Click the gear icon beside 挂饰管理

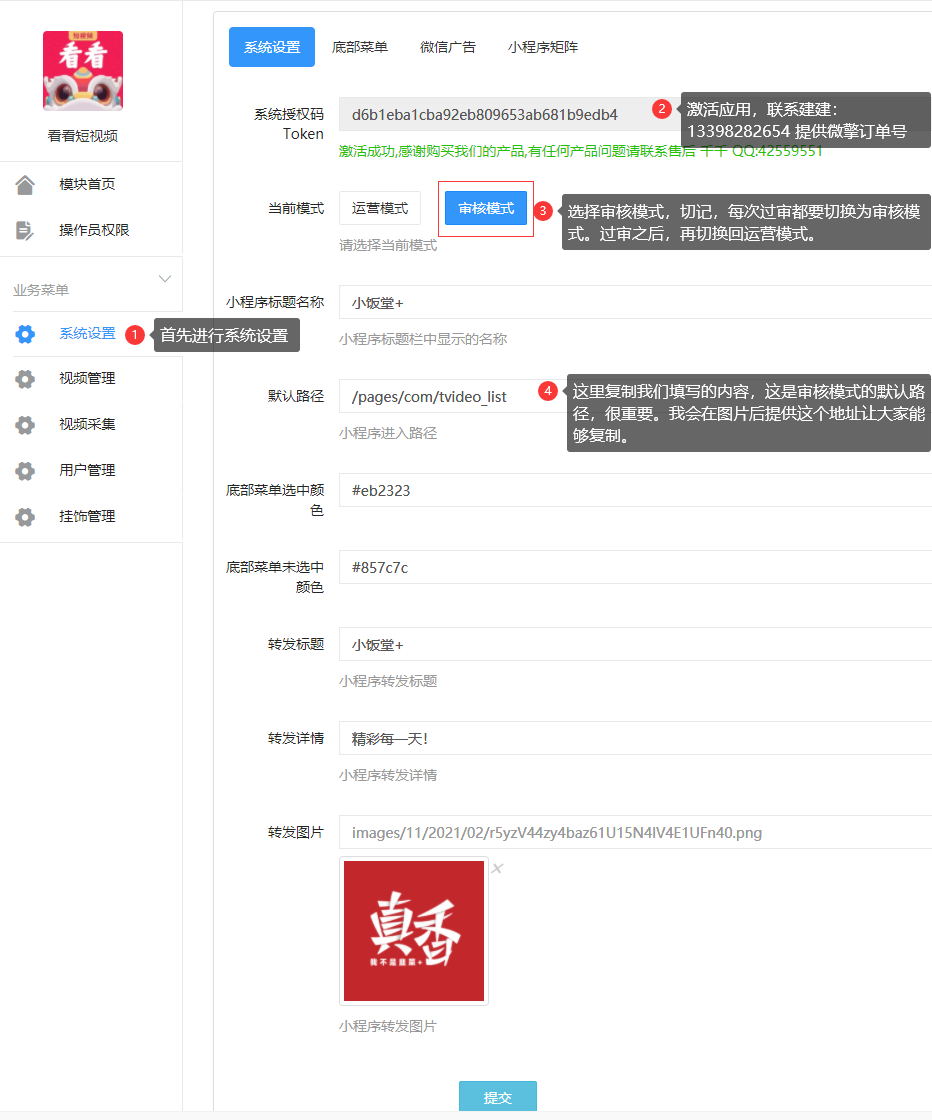(25, 516)
